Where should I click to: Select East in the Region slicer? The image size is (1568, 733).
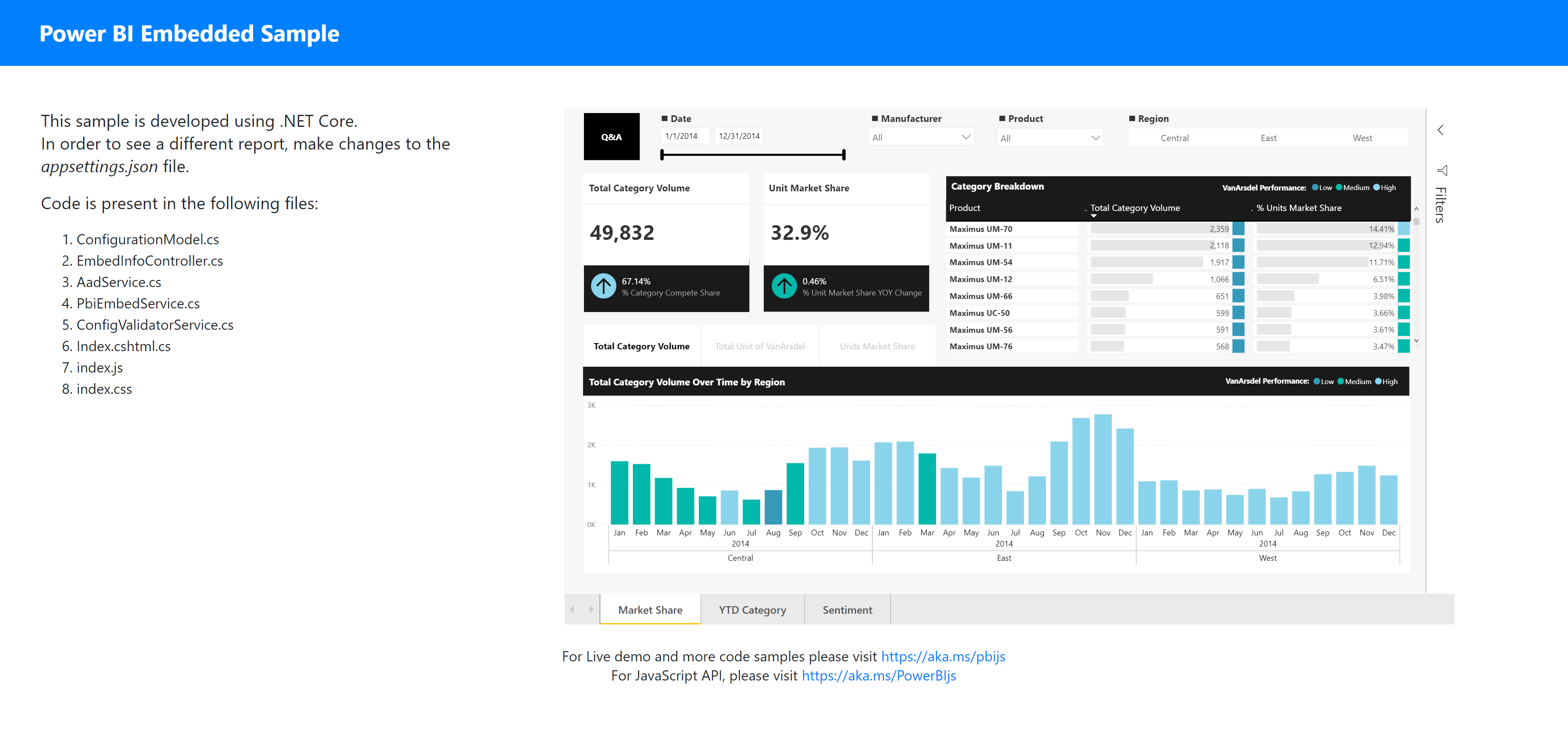[1268, 138]
